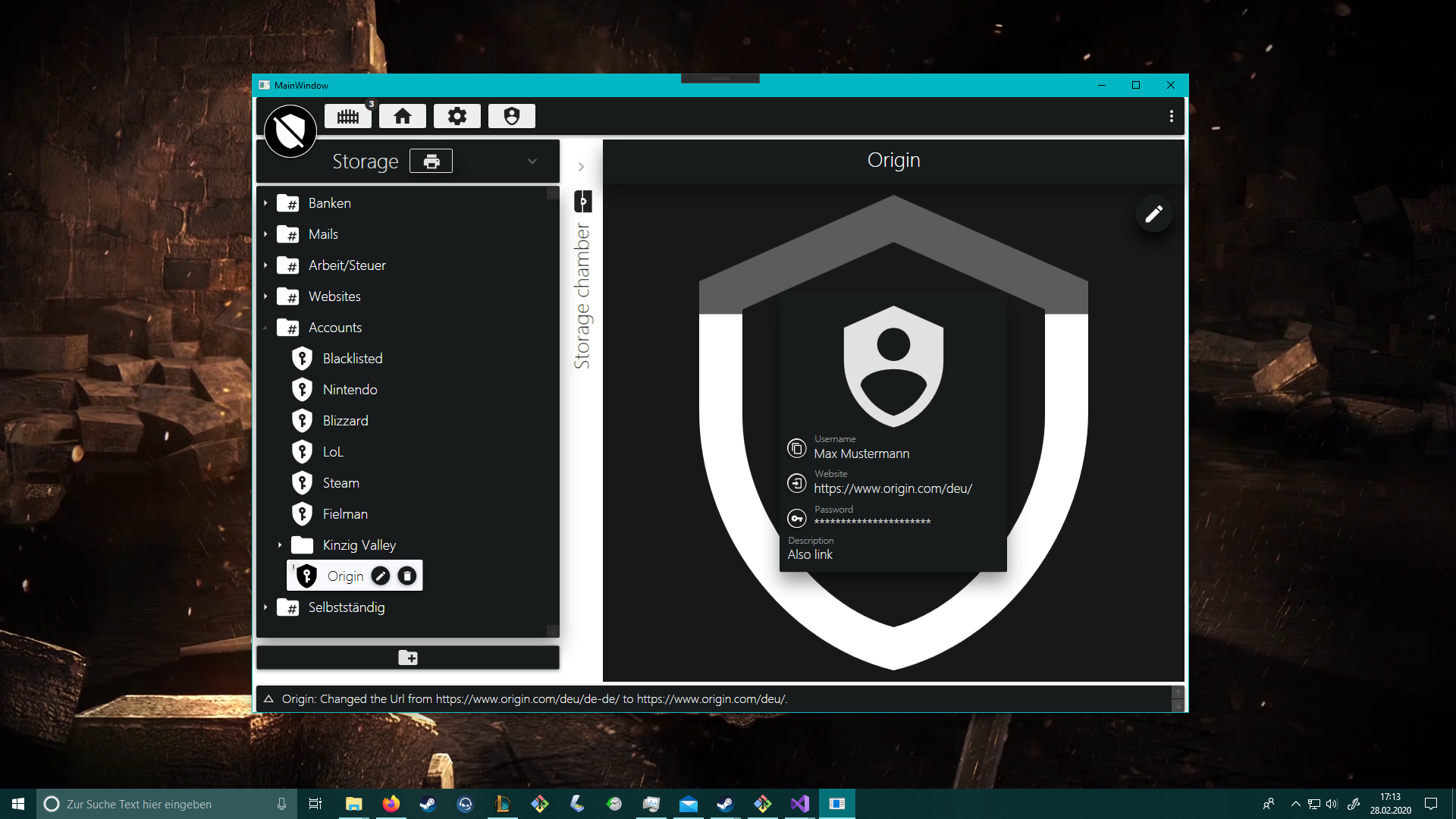Expand the Arbeit/Steuer folder
The height and width of the screenshot is (819, 1456).
tap(265, 265)
